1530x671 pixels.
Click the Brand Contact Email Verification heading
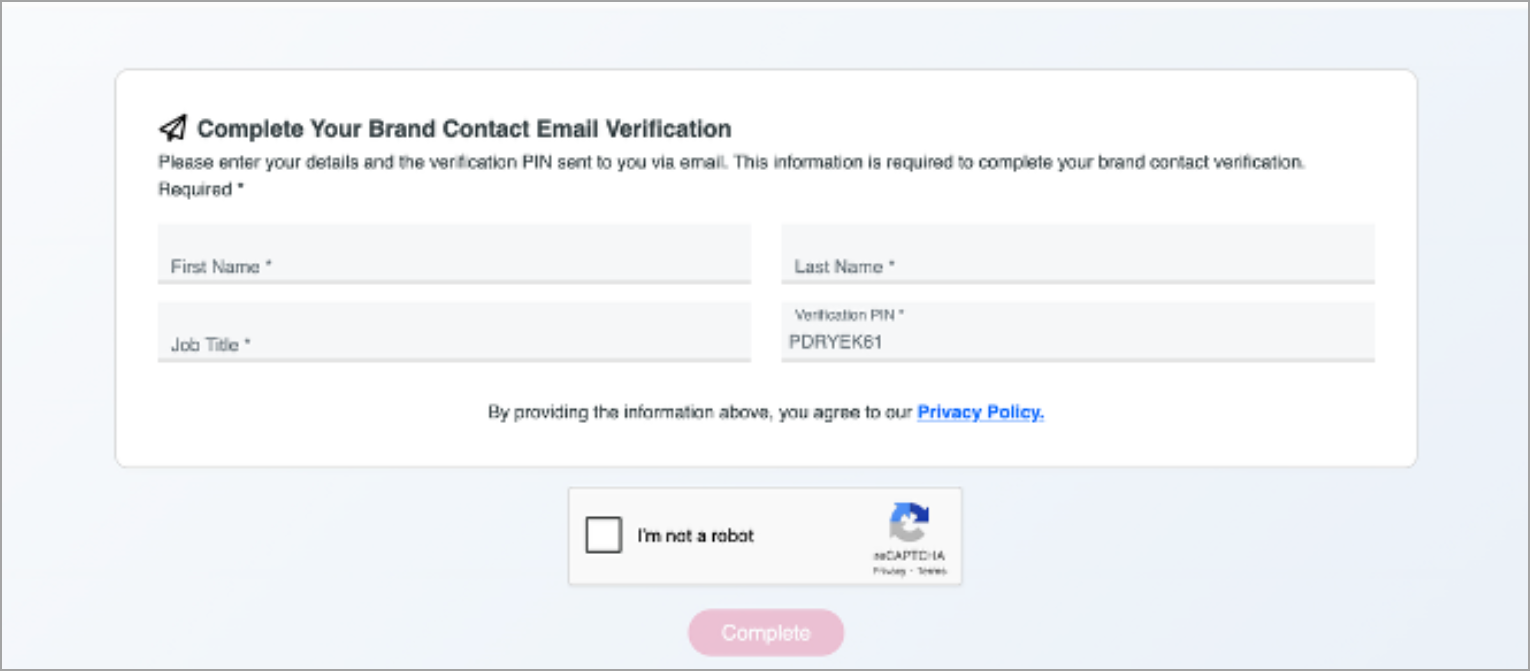pyautogui.click(x=464, y=128)
